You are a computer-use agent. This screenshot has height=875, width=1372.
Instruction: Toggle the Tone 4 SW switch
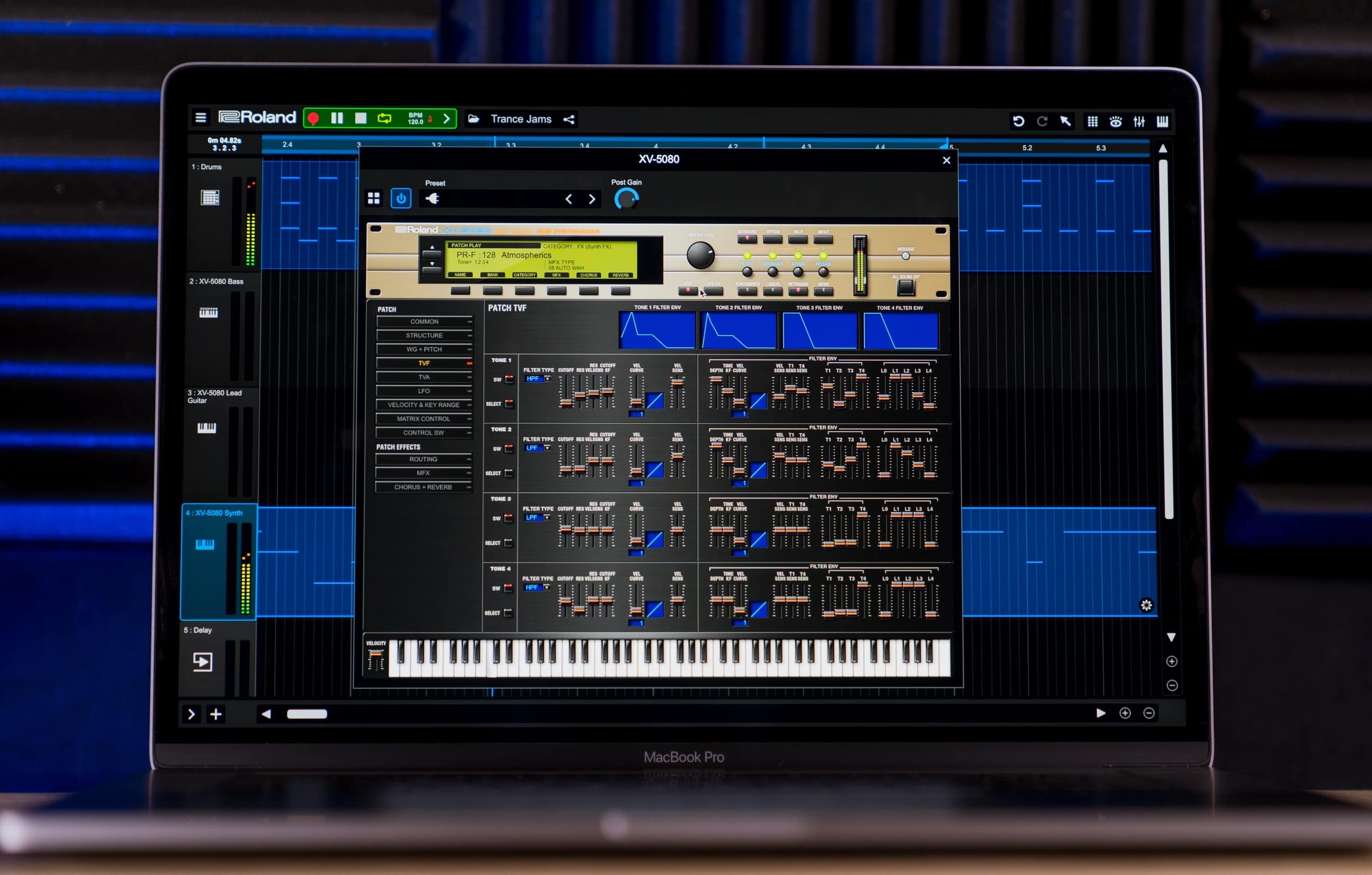pos(508,588)
